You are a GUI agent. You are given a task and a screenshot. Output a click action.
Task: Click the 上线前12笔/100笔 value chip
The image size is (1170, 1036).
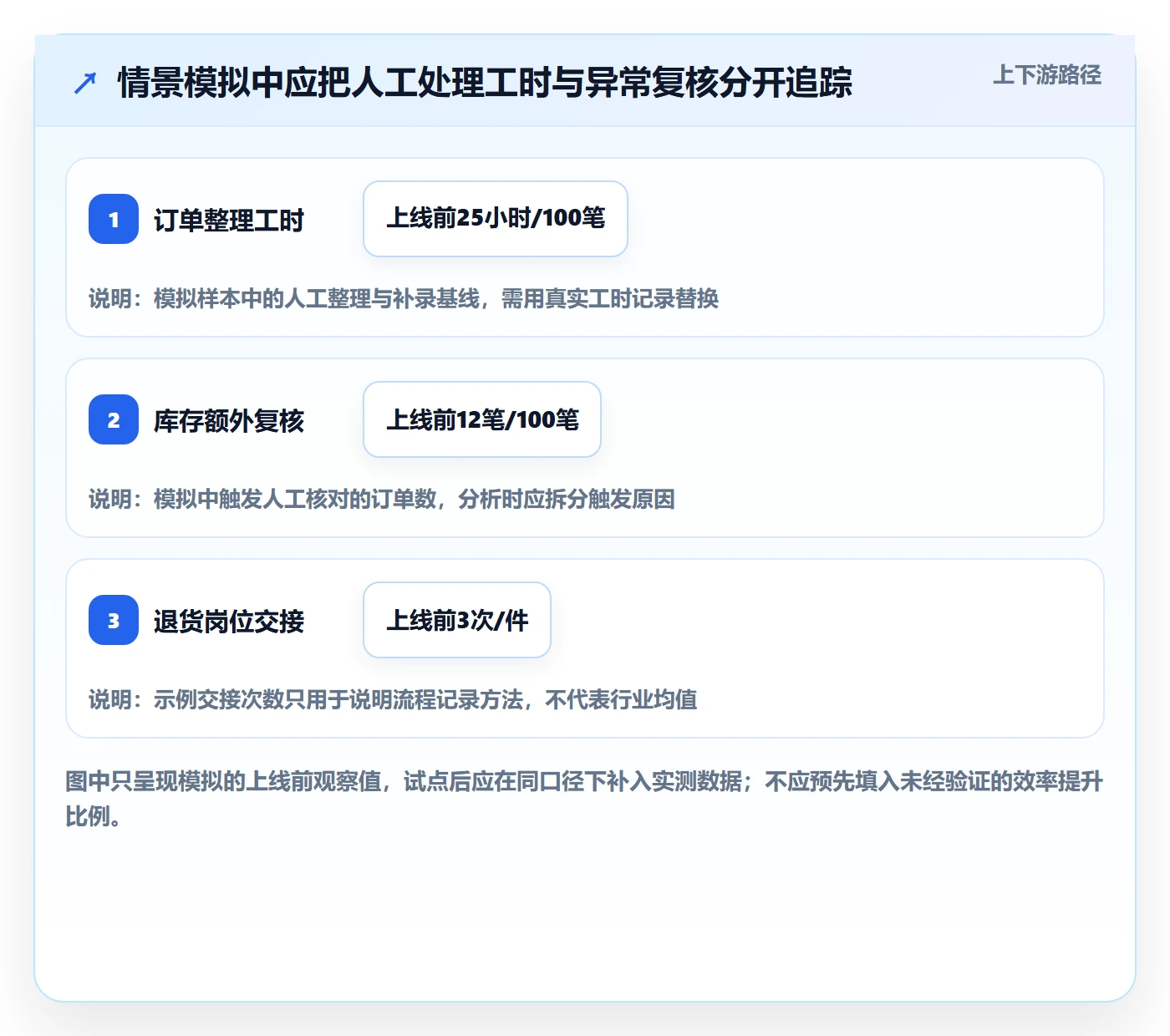[x=482, y=419]
